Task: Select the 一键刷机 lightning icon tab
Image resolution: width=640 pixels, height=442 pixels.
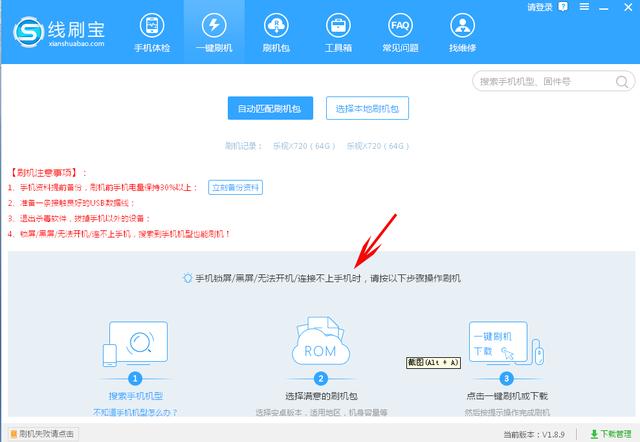Action: coord(214,25)
